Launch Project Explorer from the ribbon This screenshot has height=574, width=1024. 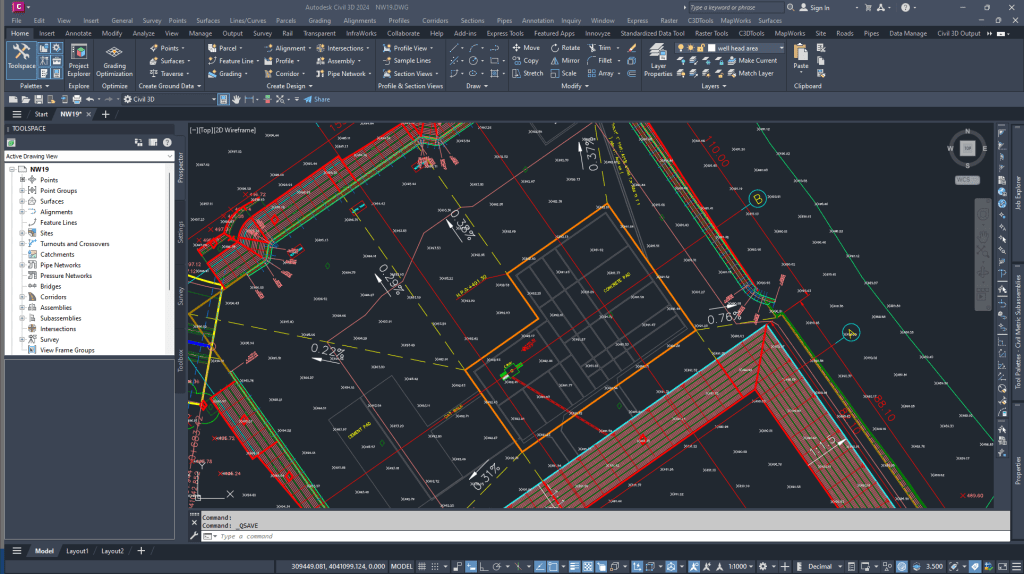pos(78,62)
